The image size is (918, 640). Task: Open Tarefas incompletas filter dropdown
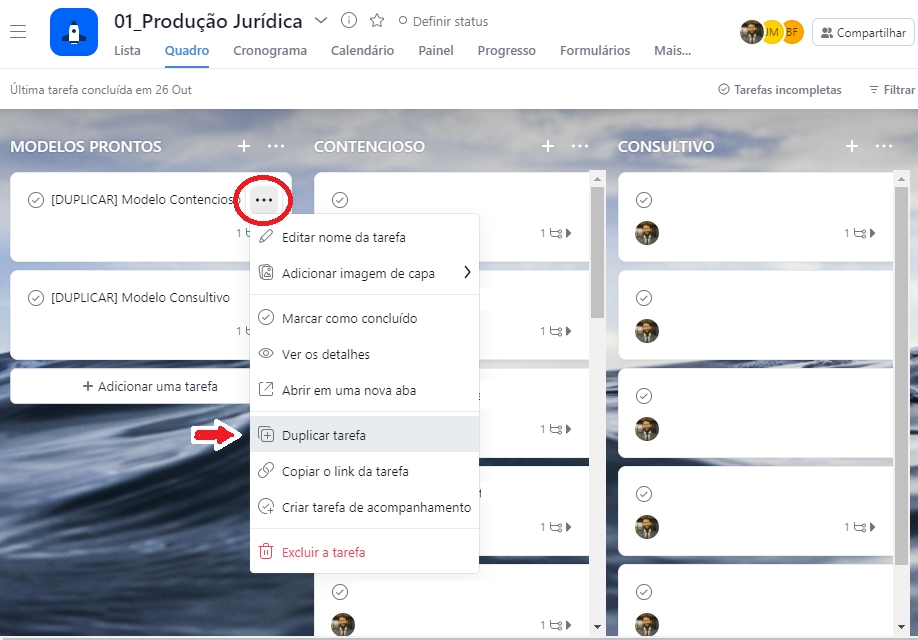point(780,90)
